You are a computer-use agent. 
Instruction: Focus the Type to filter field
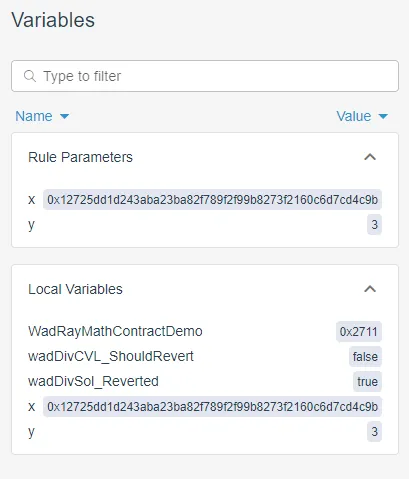click(205, 76)
